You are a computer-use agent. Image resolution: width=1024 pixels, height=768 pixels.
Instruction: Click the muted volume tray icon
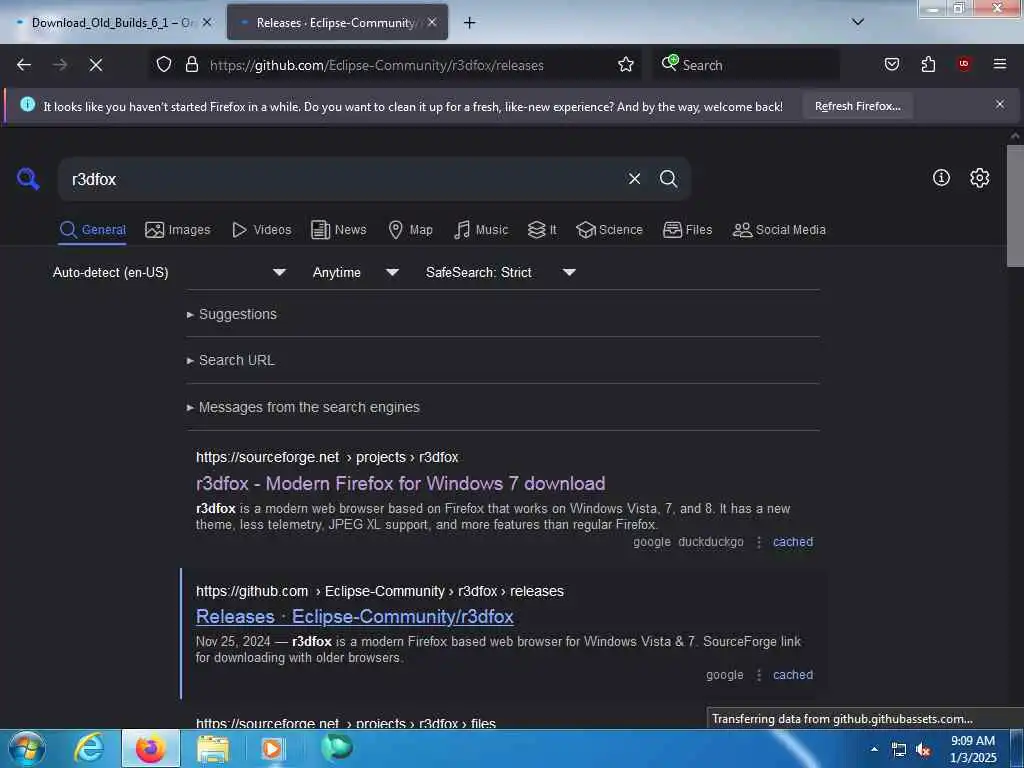[x=923, y=750]
